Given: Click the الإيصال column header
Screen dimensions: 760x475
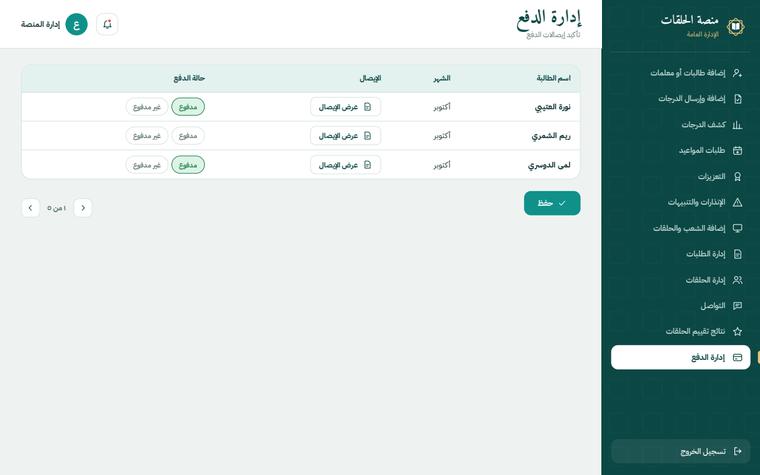Looking at the screenshot, I should [x=370, y=78].
